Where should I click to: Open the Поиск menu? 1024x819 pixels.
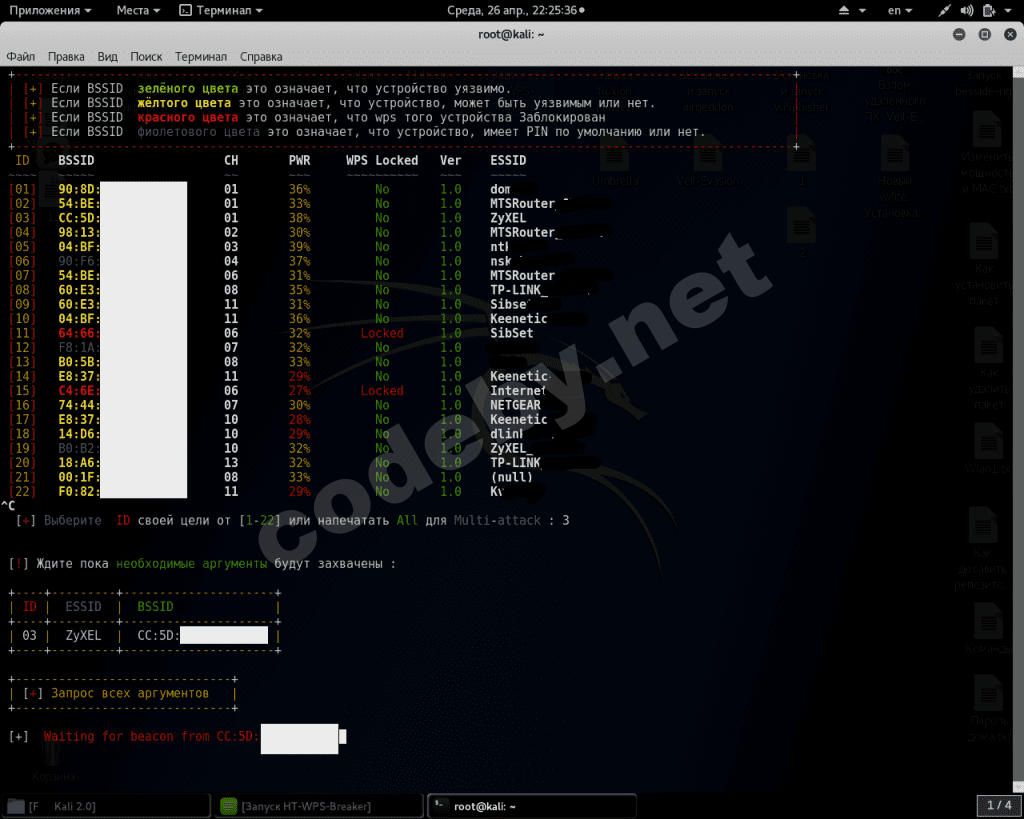[146, 57]
